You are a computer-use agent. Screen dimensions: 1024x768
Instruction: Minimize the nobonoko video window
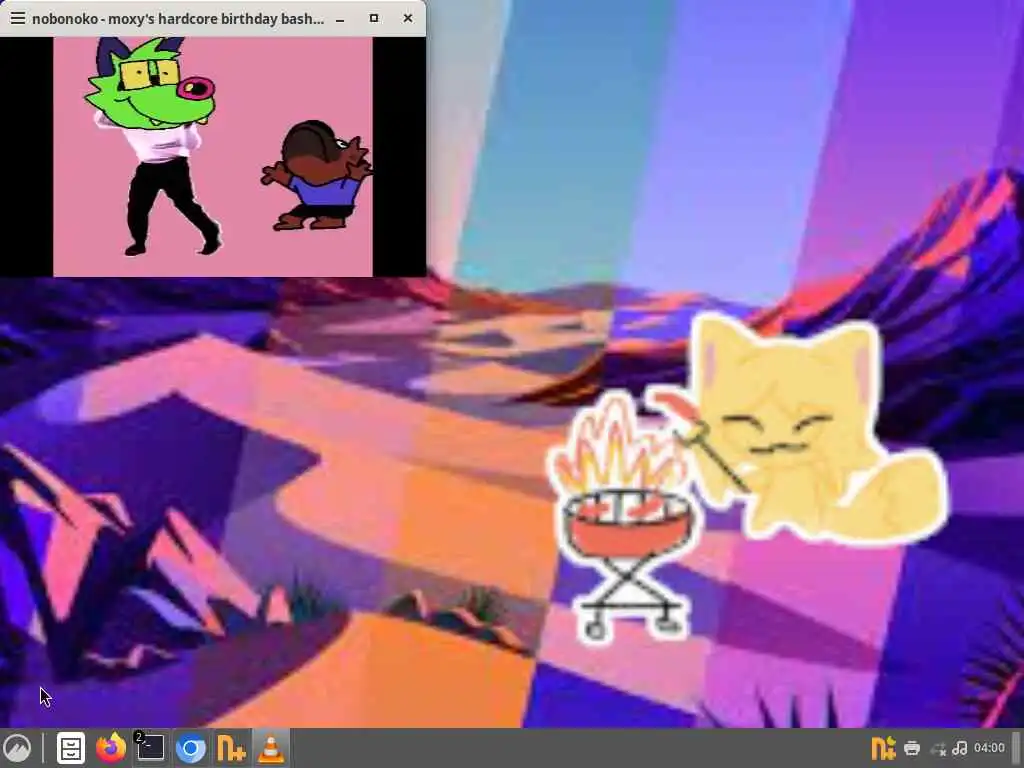[x=340, y=19]
